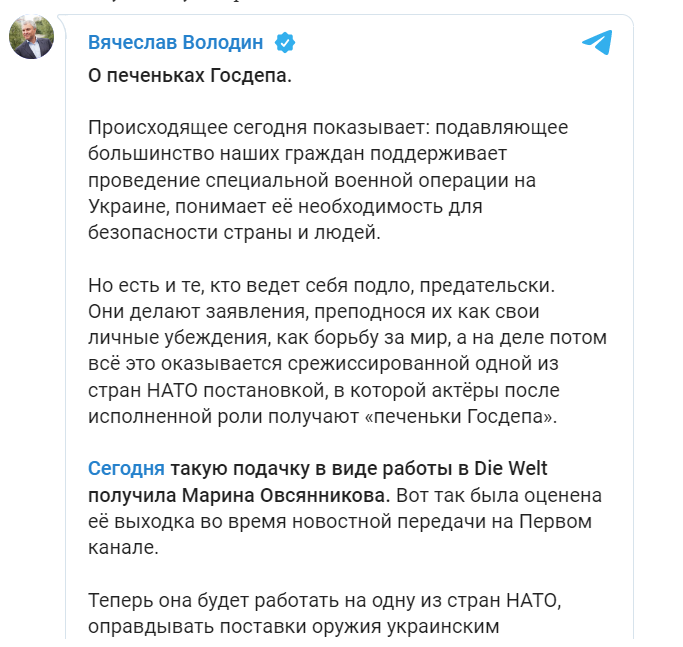Screen dimensions: 683x647
Task: Open the Вячеслав Володин channel name link
Action: tap(176, 43)
